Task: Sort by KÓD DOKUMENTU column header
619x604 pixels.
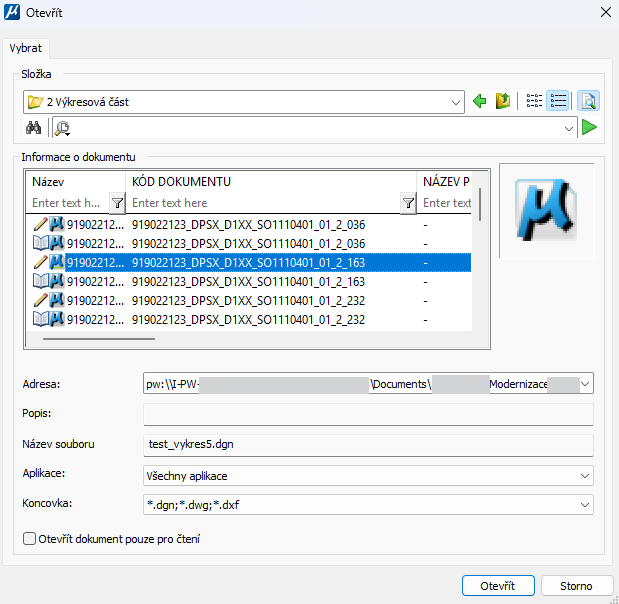Action: [x=270, y=182]
